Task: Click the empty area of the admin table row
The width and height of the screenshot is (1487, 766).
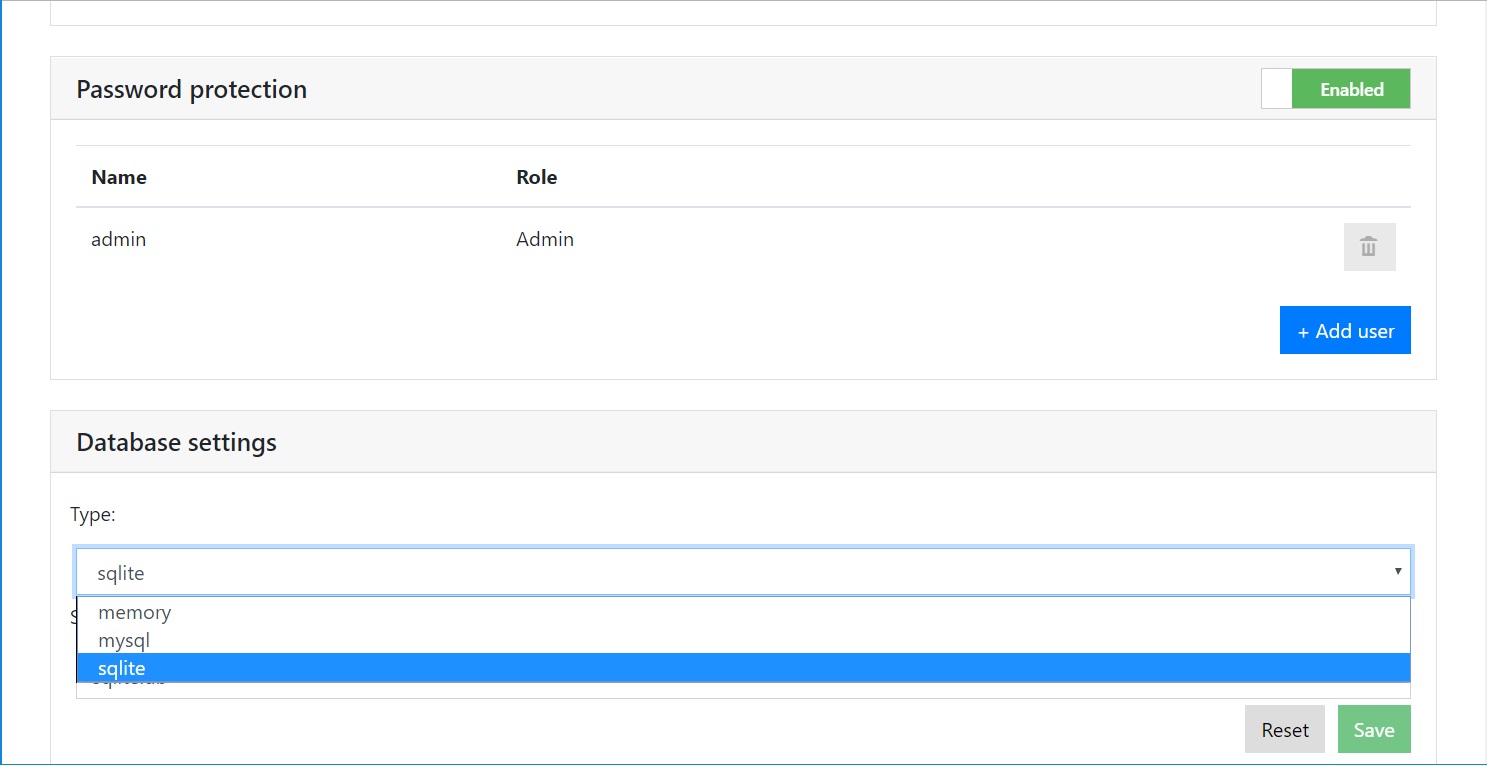Action: coord(900,242)
